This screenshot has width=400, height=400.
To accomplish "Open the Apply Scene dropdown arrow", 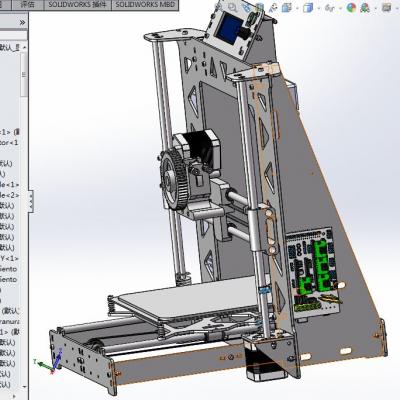I will tap(375, 8).
